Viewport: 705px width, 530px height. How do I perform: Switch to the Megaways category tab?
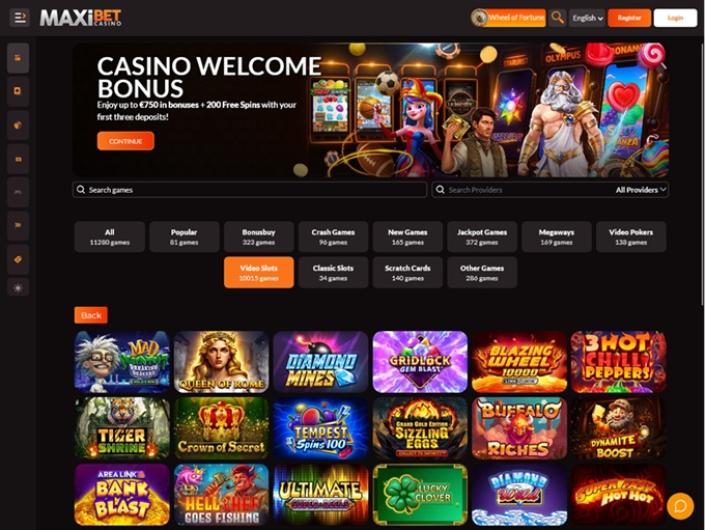coord(556,236)
